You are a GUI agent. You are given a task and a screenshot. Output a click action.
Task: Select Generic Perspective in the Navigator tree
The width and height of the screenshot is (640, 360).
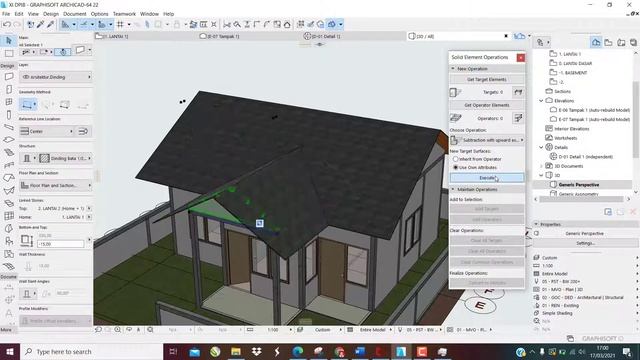coord(579,184)
